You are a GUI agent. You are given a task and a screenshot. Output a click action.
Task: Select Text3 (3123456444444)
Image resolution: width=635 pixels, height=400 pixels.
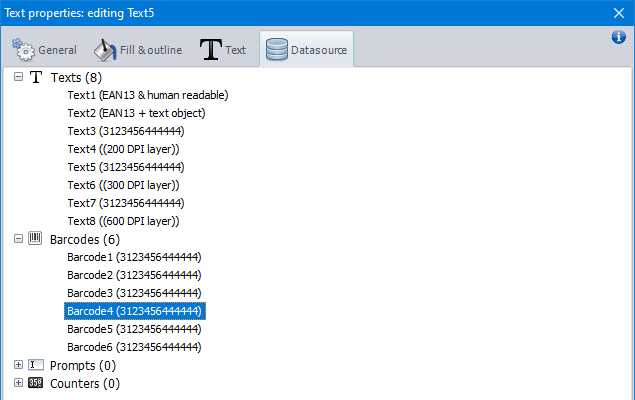coord(126,131)
